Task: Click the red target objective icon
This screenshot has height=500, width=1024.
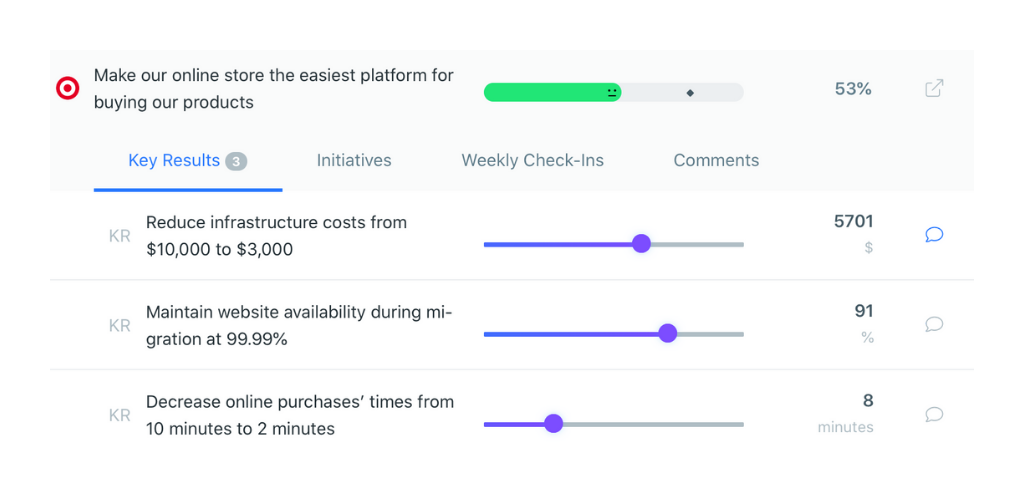Action: click(x=68, y=88)
